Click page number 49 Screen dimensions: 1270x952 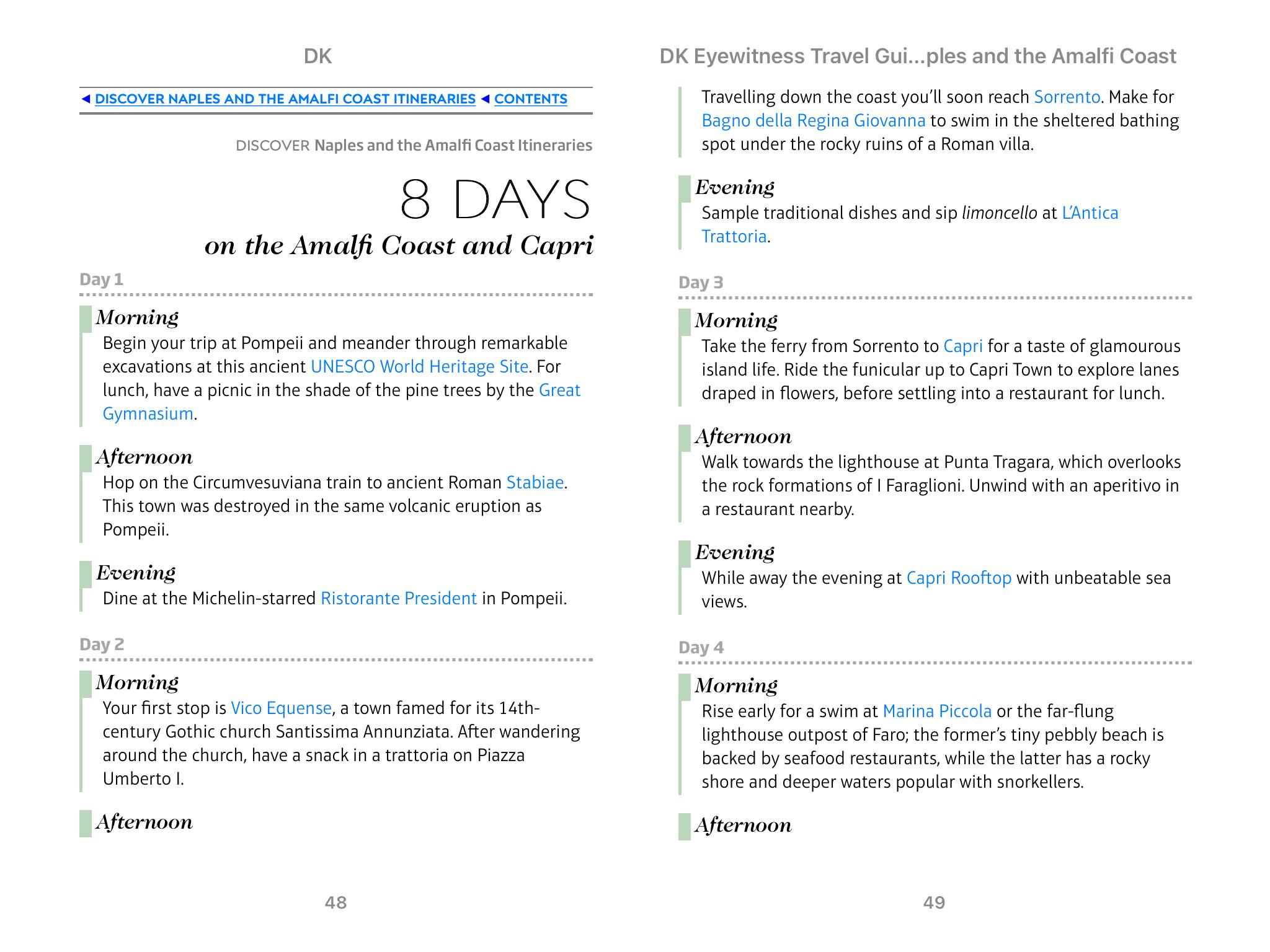point(934,902)
